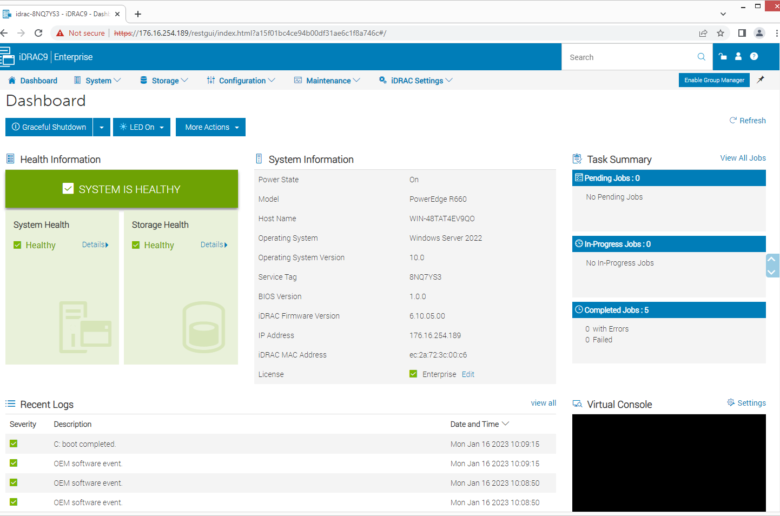780x516 pixels.
Task: Expand the Graceful Shutdown dropdown arrow
Action: [101, 127]
